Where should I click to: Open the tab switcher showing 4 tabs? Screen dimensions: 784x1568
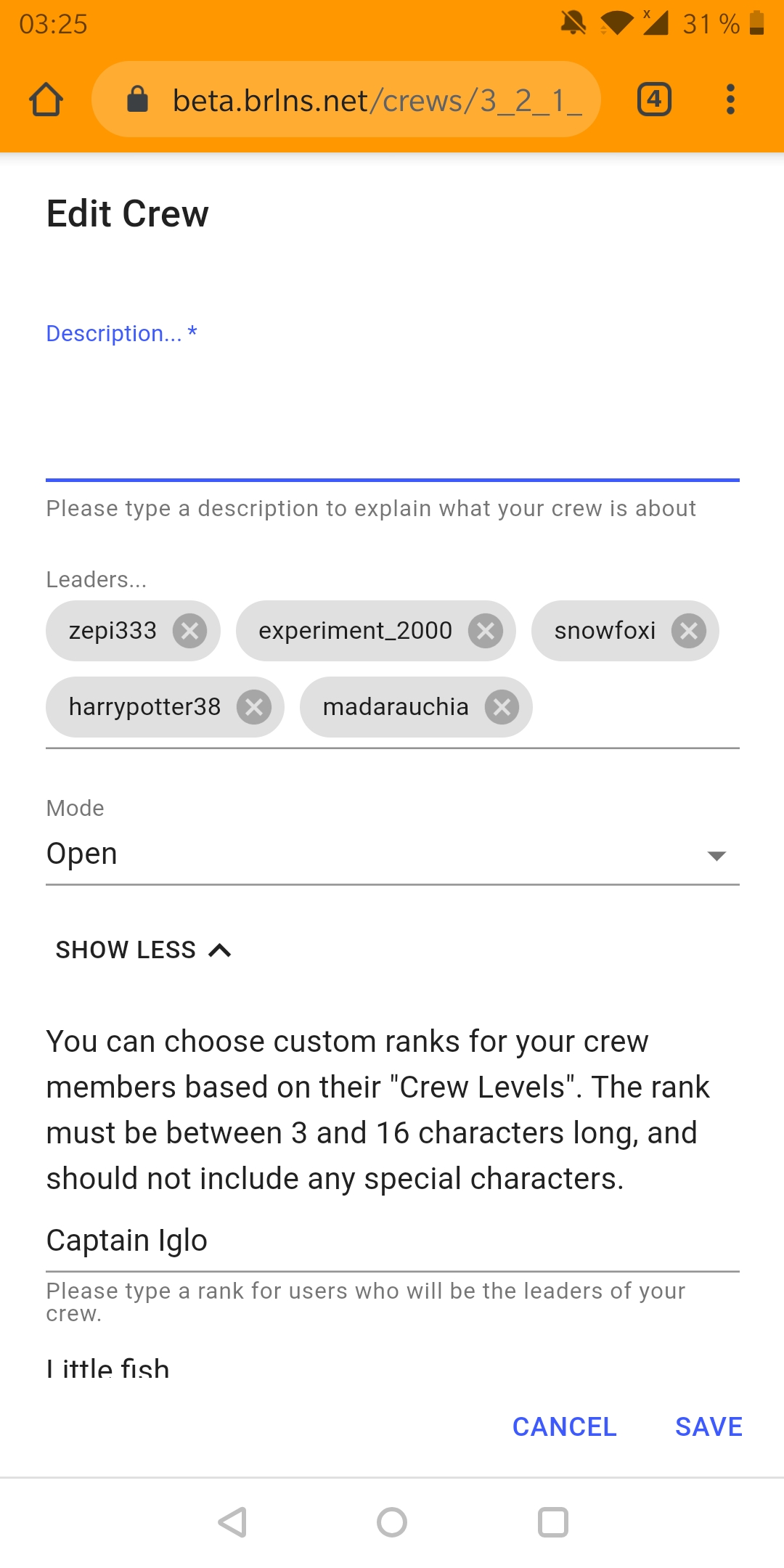point(654,99)
